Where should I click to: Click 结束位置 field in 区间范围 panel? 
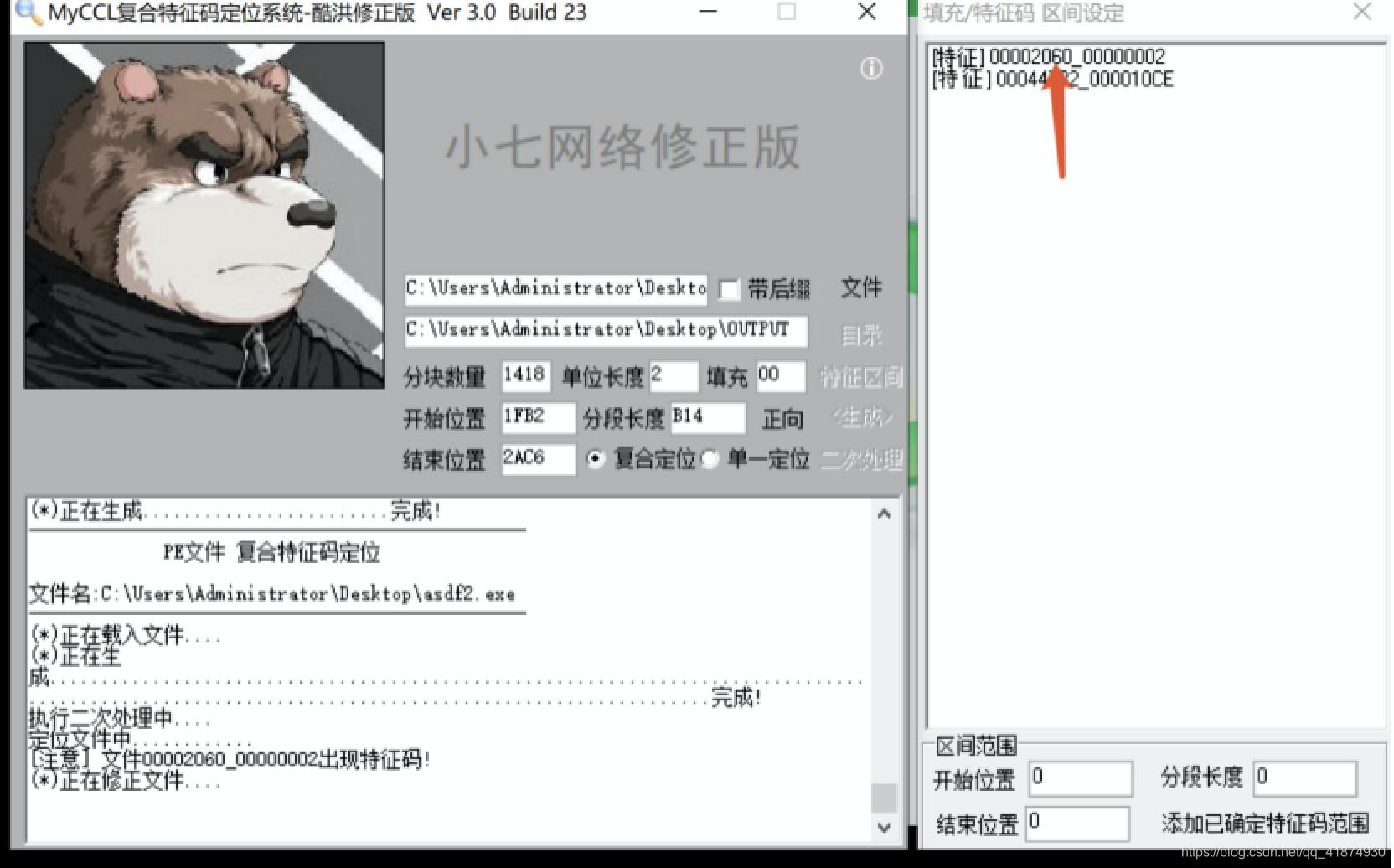click(1077, 824)
